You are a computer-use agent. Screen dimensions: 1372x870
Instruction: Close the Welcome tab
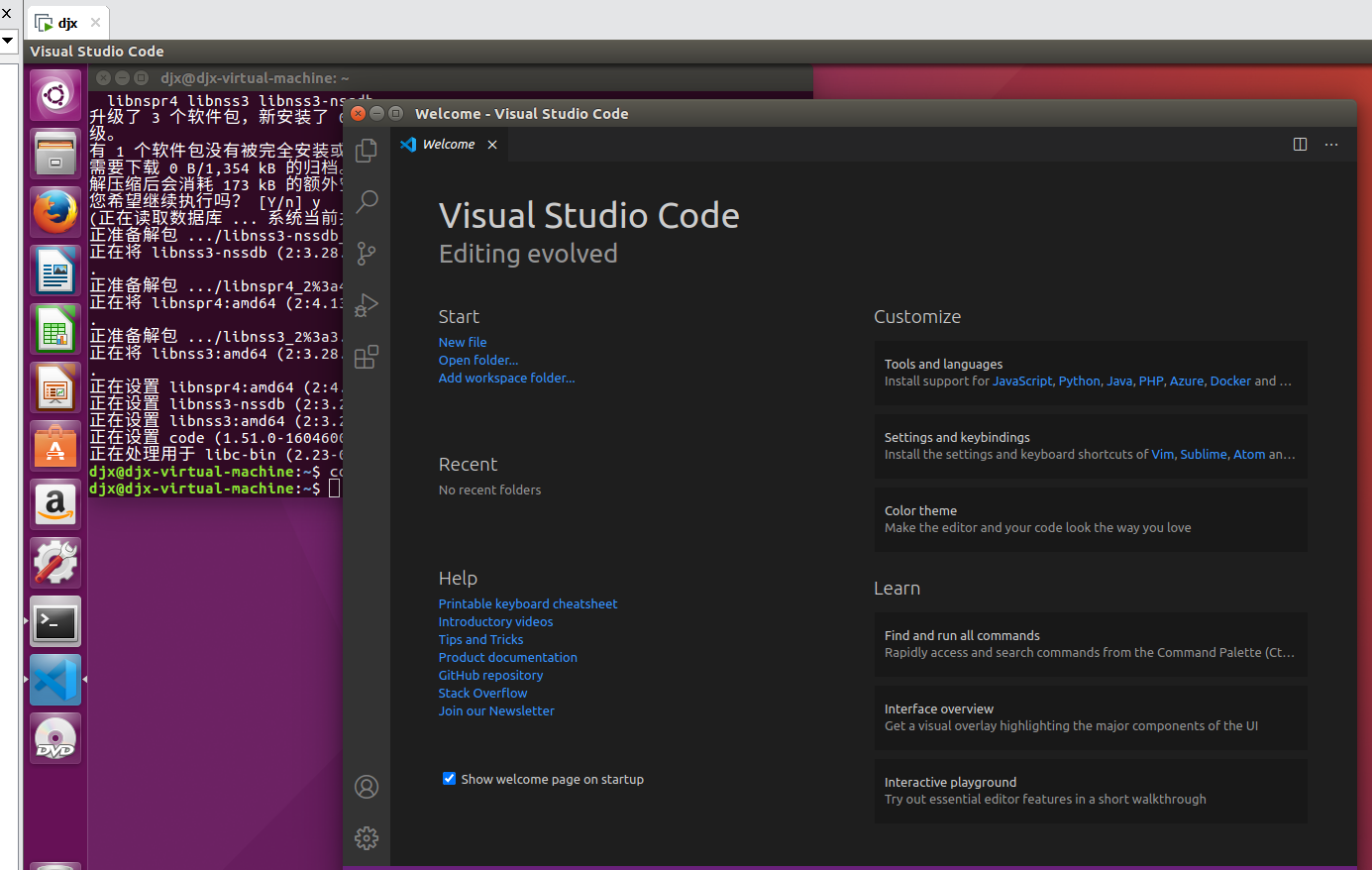point(492,145)
